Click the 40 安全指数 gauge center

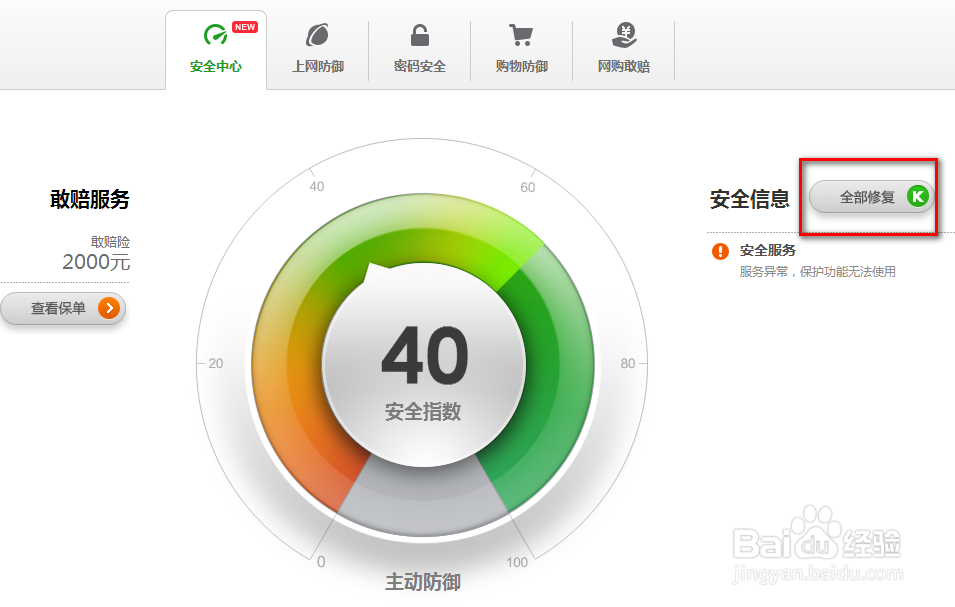point(424,365)
